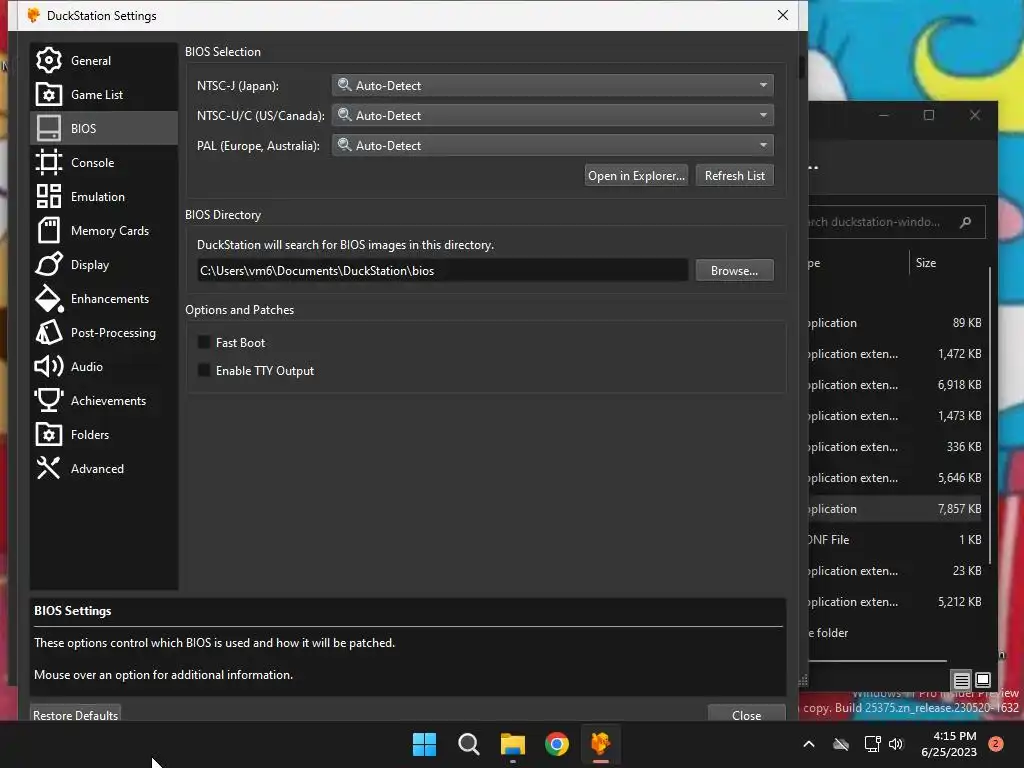The height and width of the screenshot is (768, 1024).
Task: Click the Explorer vertical scrollbar
Action: click(991, 415)
